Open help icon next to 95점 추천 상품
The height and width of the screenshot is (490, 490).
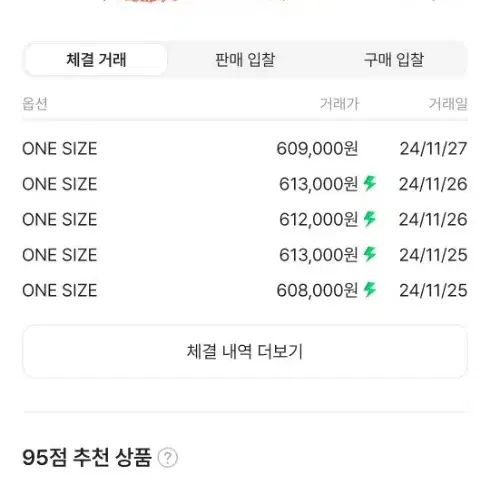point(168,458)
